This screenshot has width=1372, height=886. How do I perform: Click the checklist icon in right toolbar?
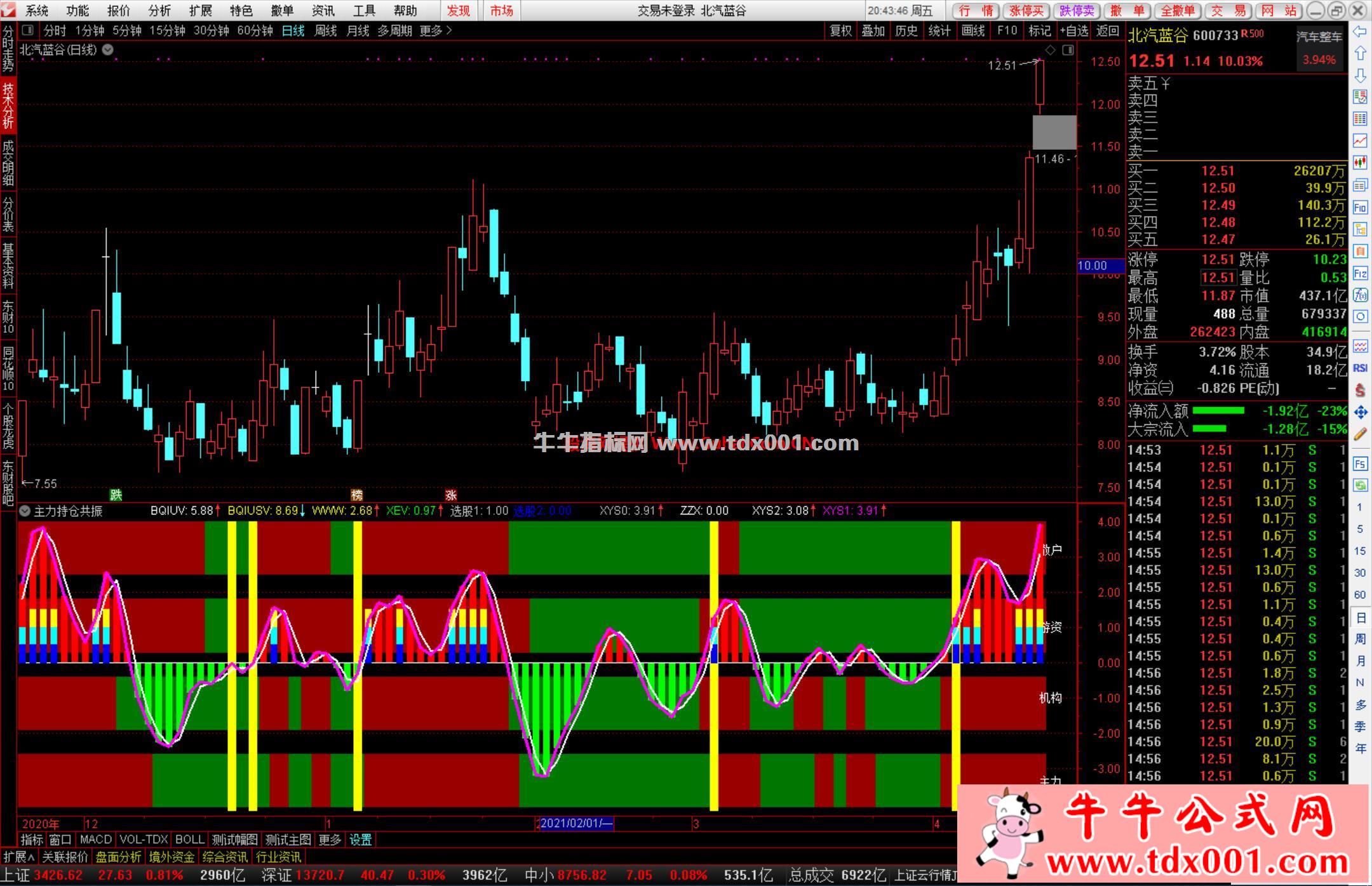click(1360, 97)
